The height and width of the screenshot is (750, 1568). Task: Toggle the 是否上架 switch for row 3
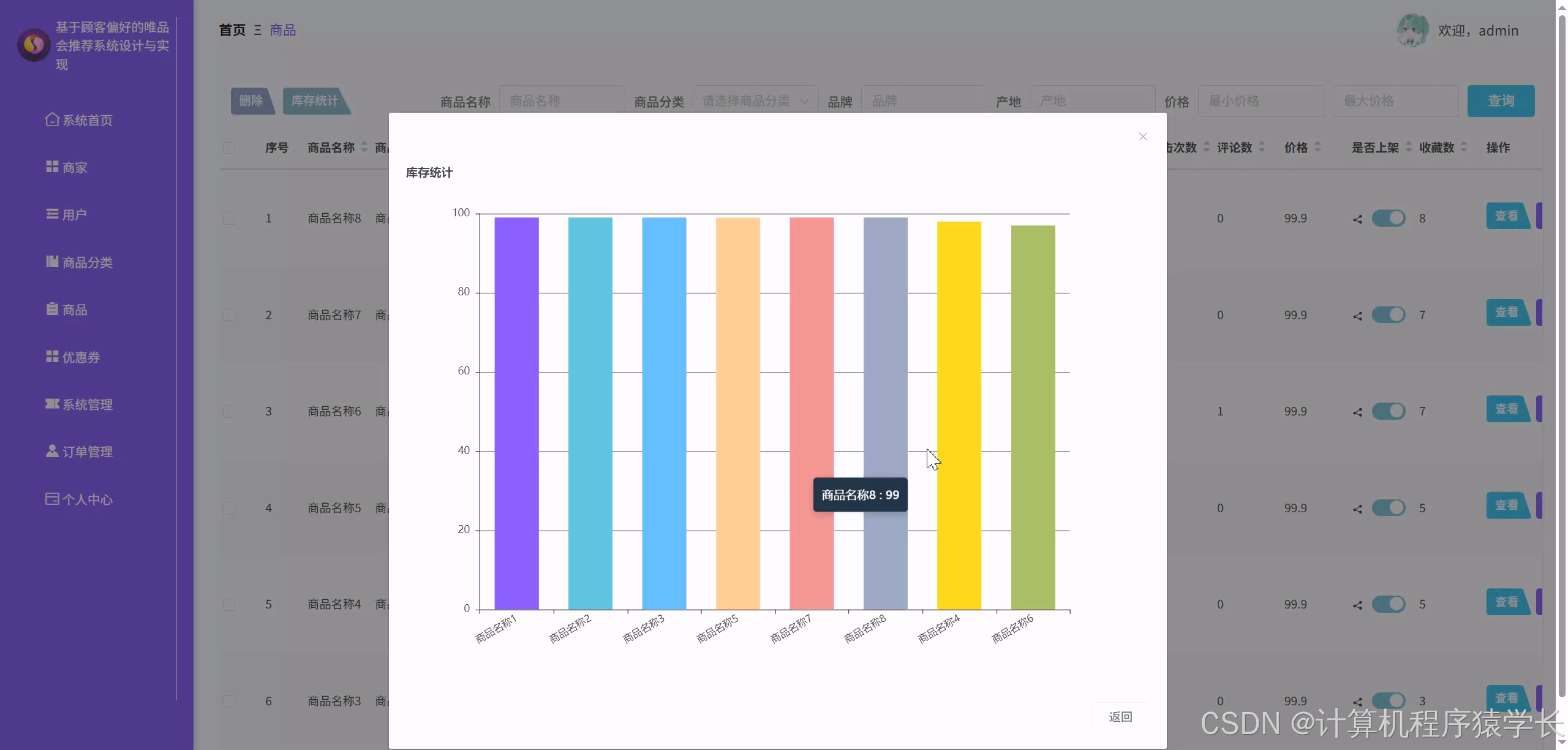(1388, 411)
